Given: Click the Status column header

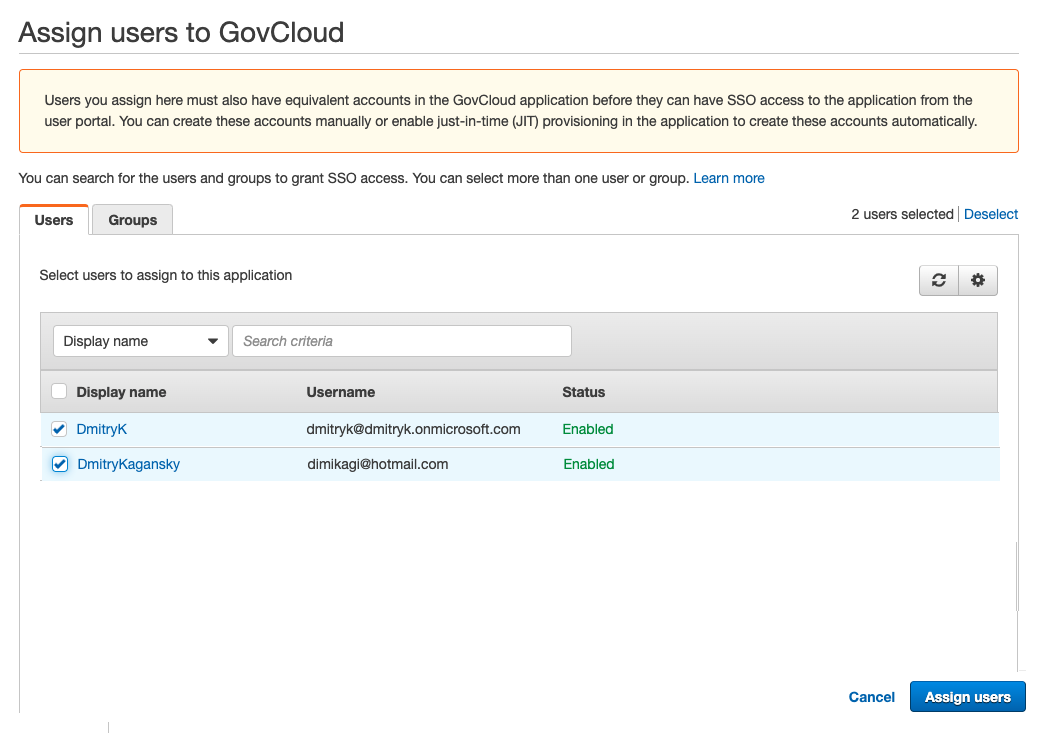Looking at the screenshot, I should click(584, 392).
